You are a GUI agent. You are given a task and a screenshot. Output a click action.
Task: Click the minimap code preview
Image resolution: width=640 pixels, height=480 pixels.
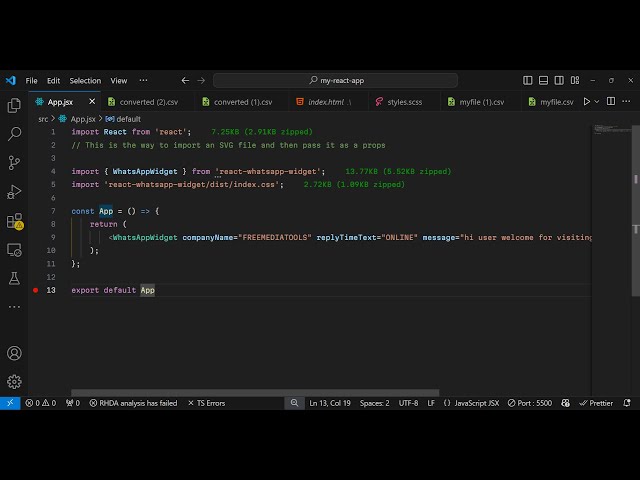(x=603, y=130)
